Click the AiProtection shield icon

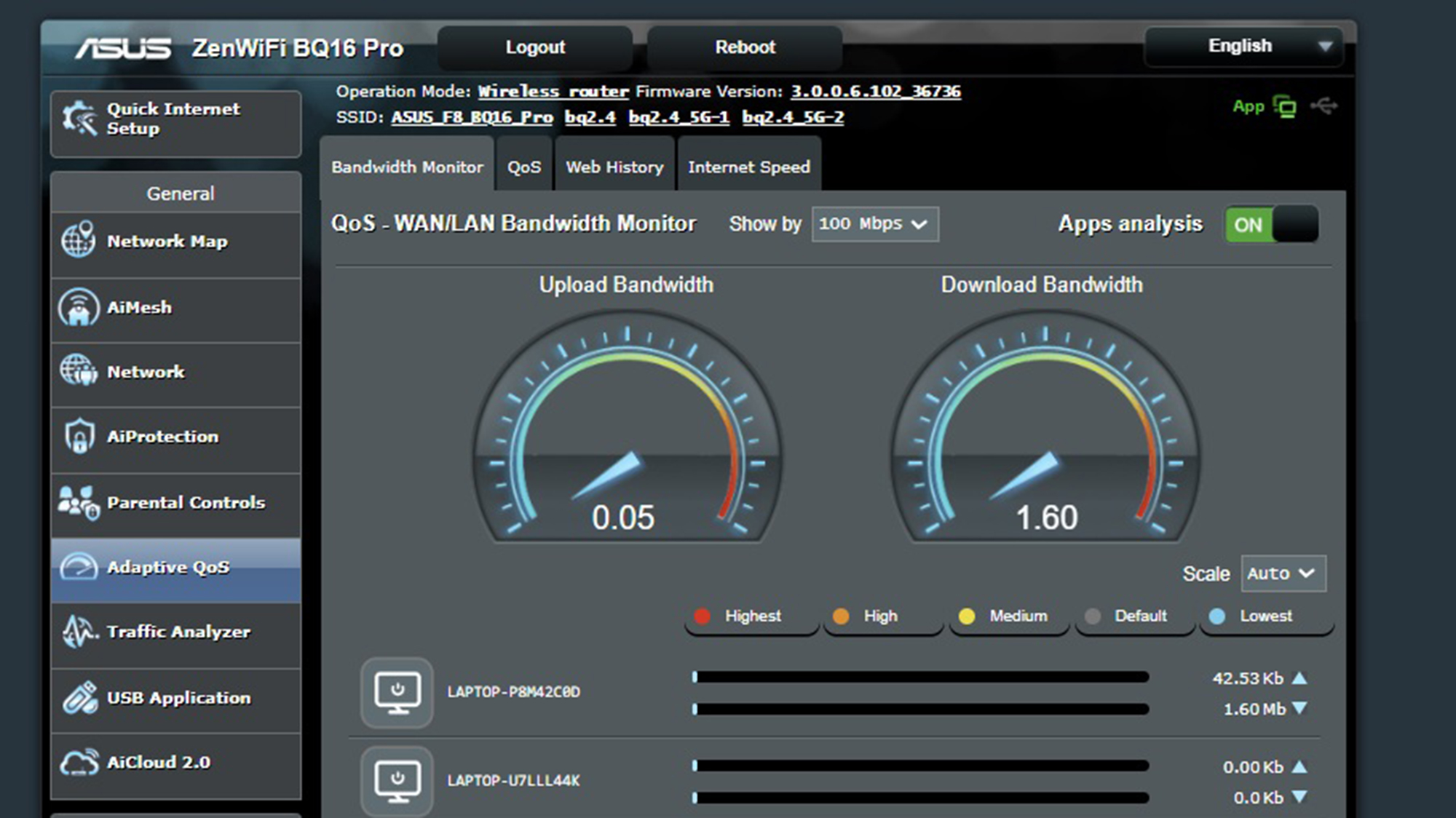pos(79,436)
